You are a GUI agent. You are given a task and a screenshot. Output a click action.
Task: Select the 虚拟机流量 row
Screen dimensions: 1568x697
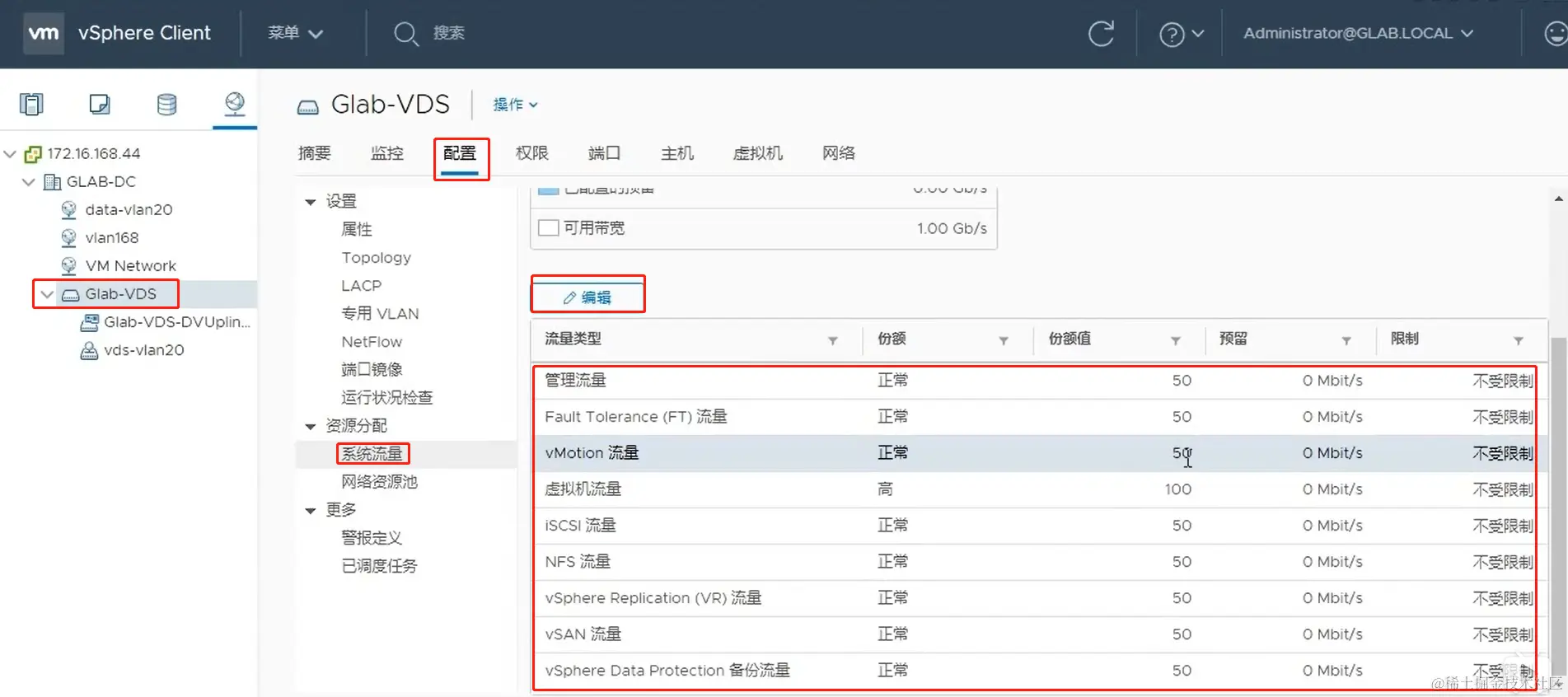[x=1039, y=489]
